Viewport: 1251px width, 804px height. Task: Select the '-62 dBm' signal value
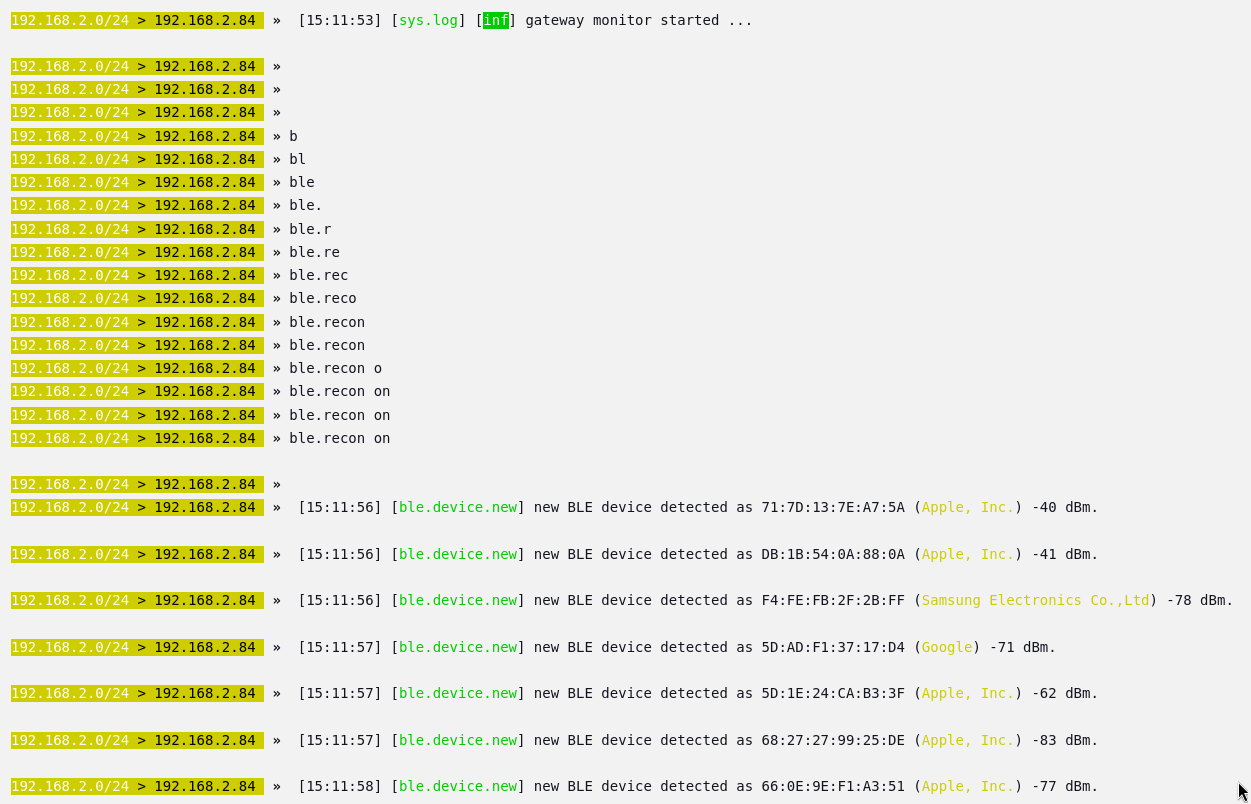1063,693
